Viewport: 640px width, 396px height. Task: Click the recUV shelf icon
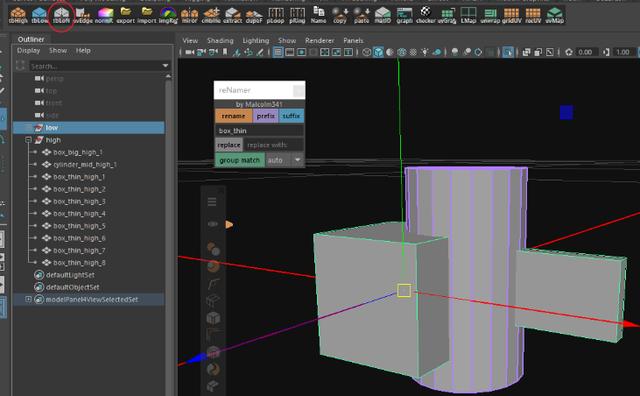click(533, 15)
